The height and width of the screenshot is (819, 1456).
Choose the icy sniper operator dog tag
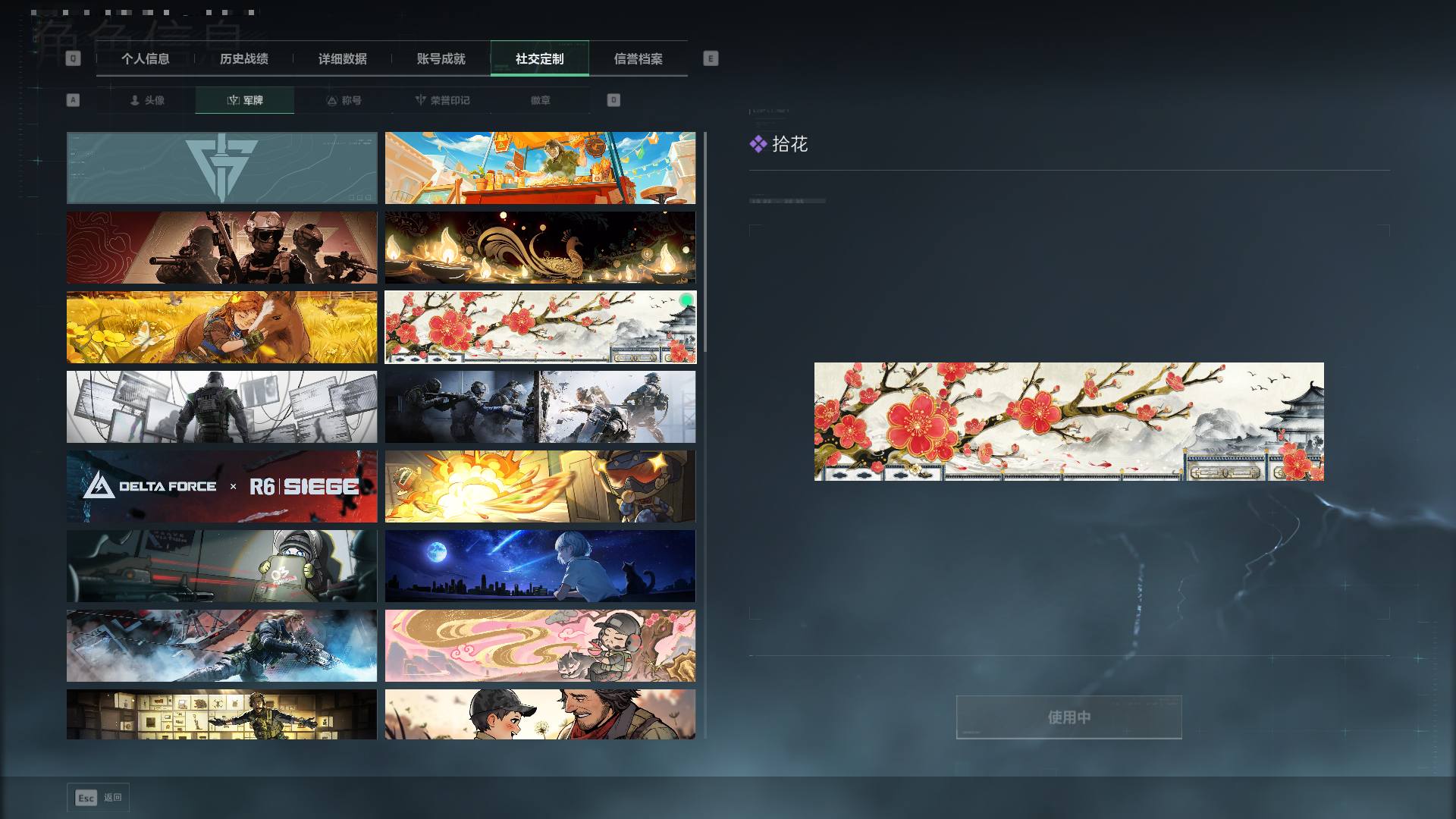click(221, 645)
